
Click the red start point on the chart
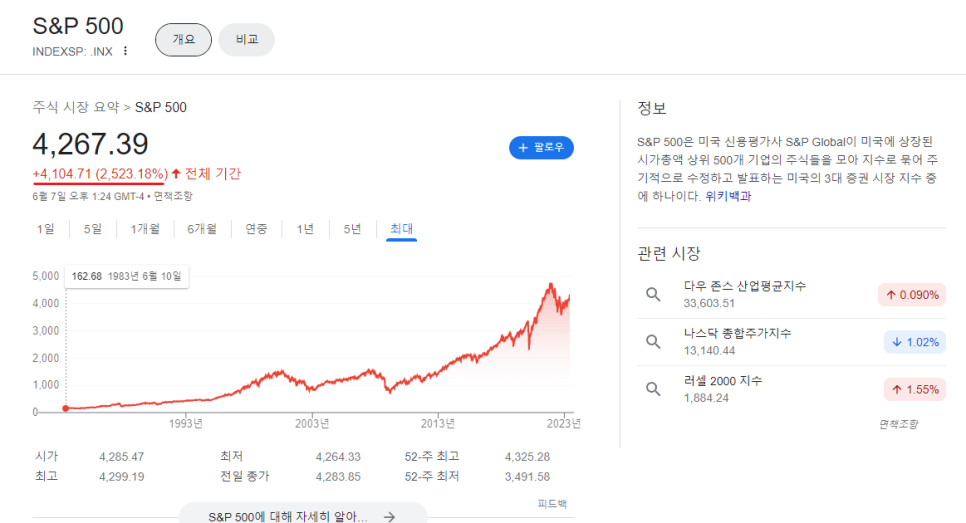(x=66, y=408)
